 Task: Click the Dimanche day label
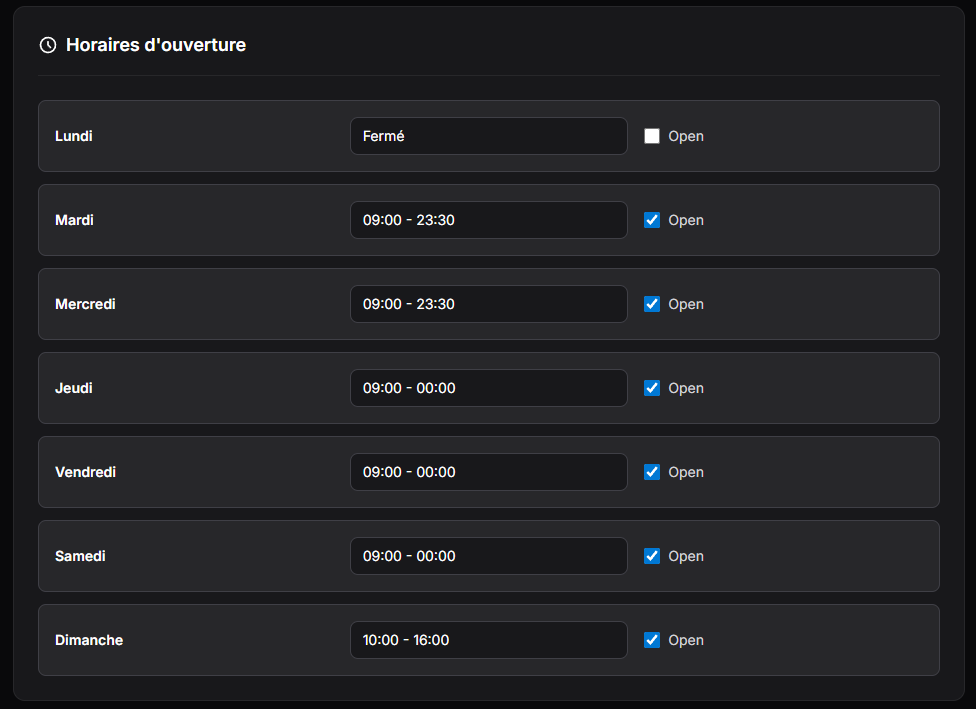click(x=89, y=640)
